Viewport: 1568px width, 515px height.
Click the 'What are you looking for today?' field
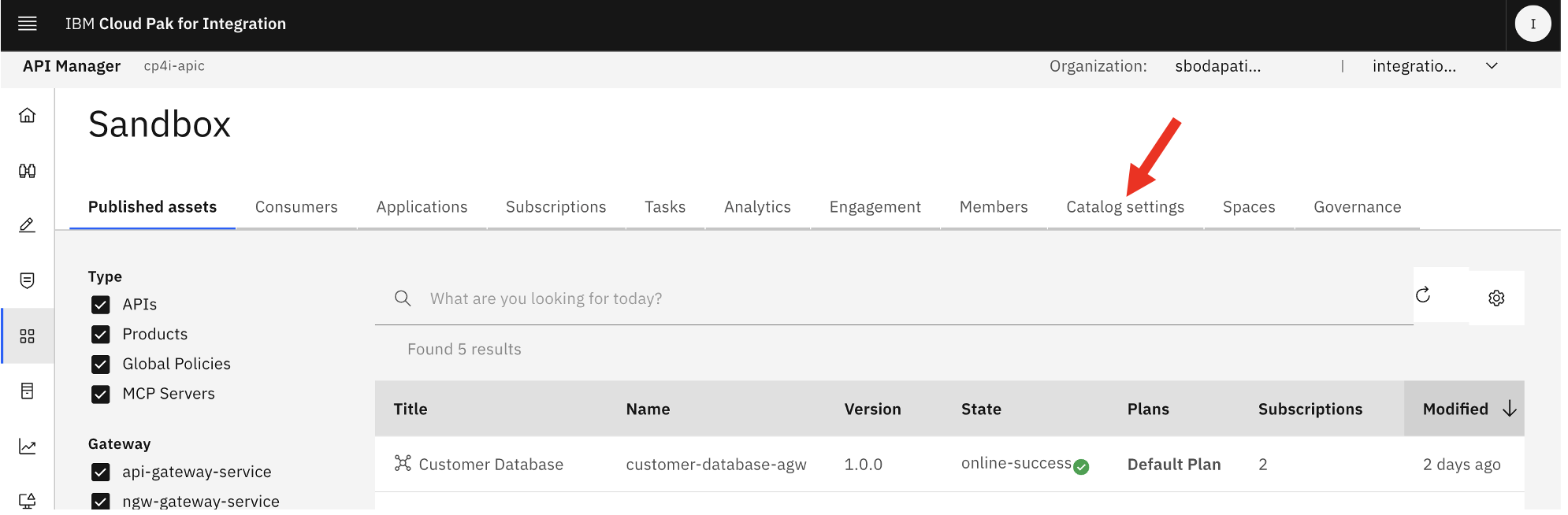894,298
